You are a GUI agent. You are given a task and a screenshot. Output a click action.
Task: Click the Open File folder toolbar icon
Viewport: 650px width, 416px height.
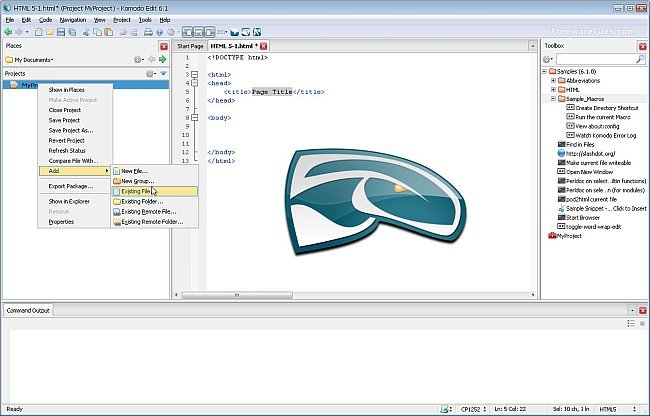(x=50, y=32)
